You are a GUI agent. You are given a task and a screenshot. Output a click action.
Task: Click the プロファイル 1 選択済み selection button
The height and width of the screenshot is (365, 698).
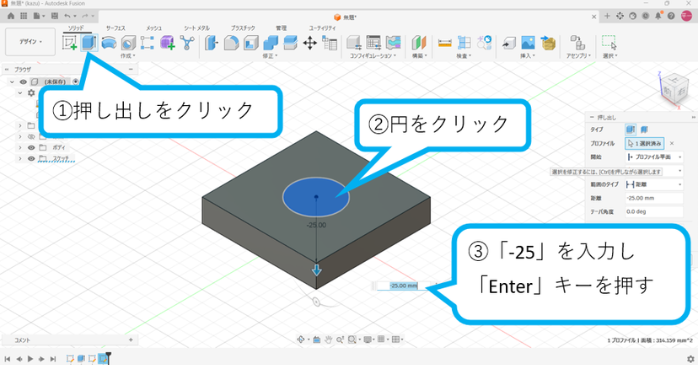pos(645,143)
